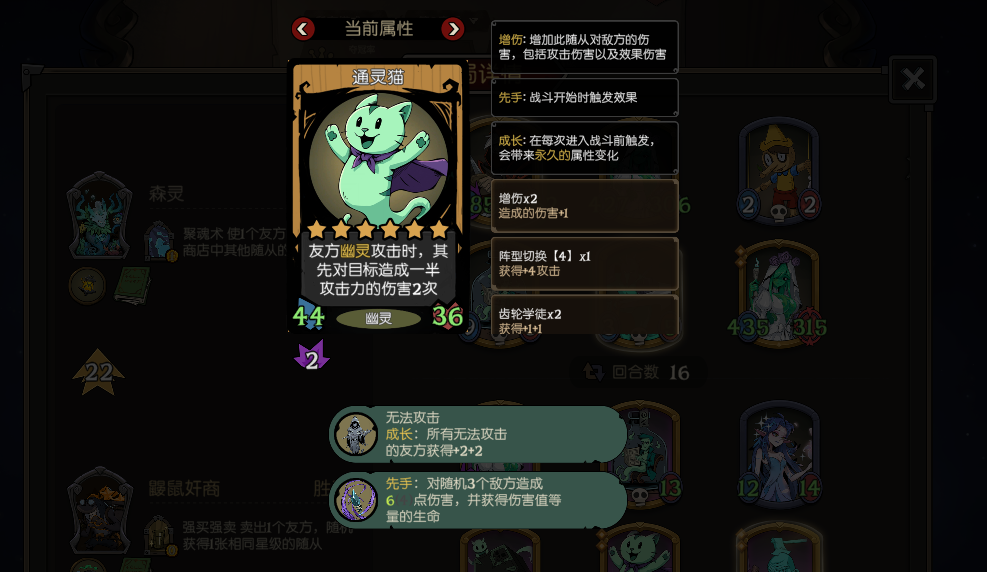Select the 齿轮学徒x2 buff entry

[584, 317]
